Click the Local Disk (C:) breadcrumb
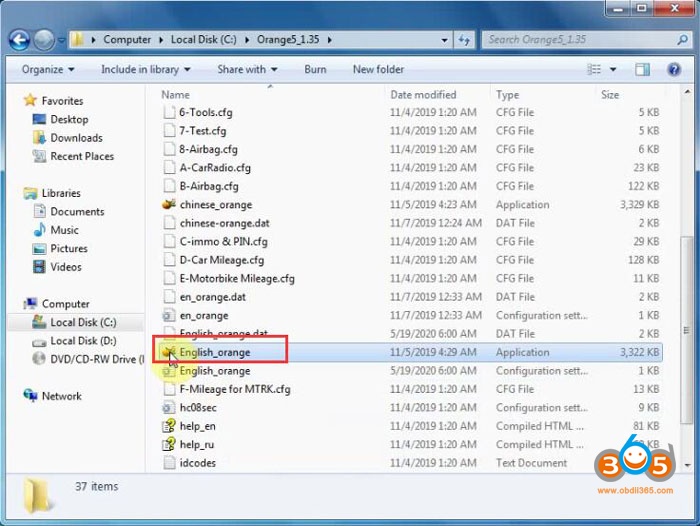 click(204, 40)
